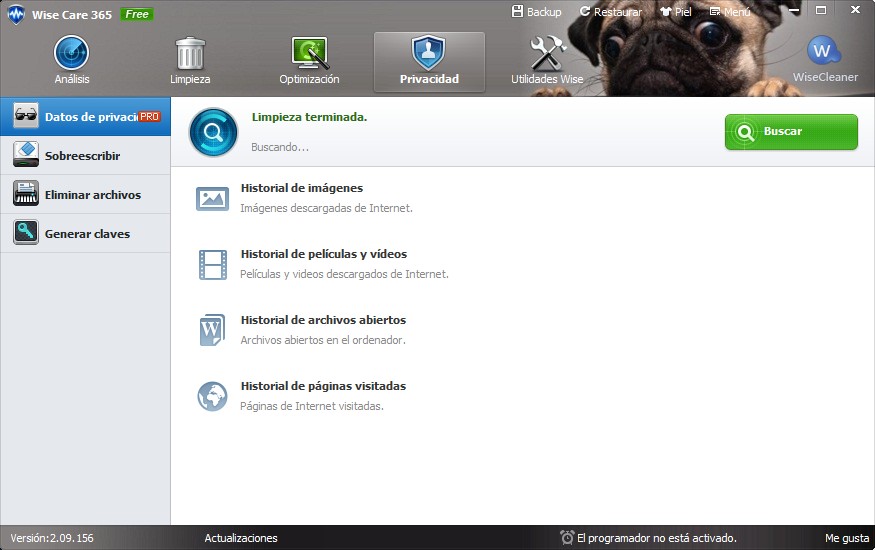Minimize the Wise Care 365 window
This screenshot has width=875, height=550.
tap(794, 11)
